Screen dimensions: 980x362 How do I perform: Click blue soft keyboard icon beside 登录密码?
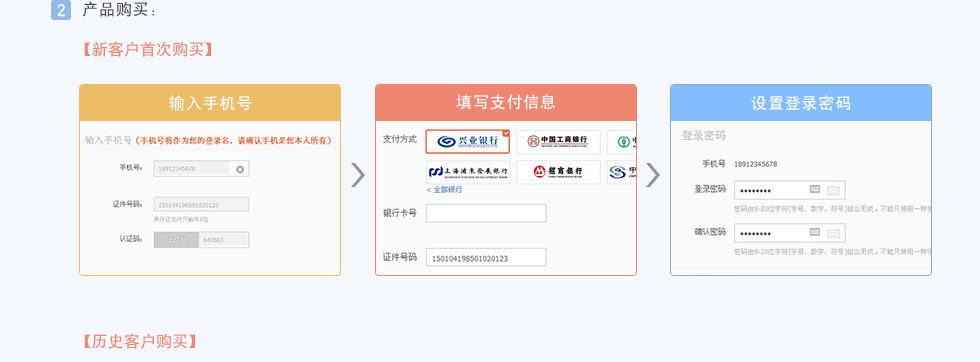[x=833, y=191]
